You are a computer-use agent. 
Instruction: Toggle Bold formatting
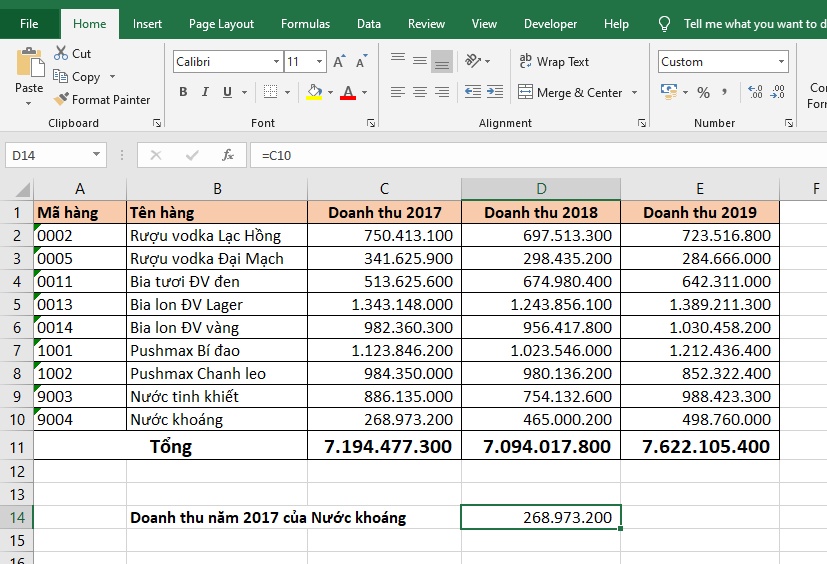(x=183, y=93)
